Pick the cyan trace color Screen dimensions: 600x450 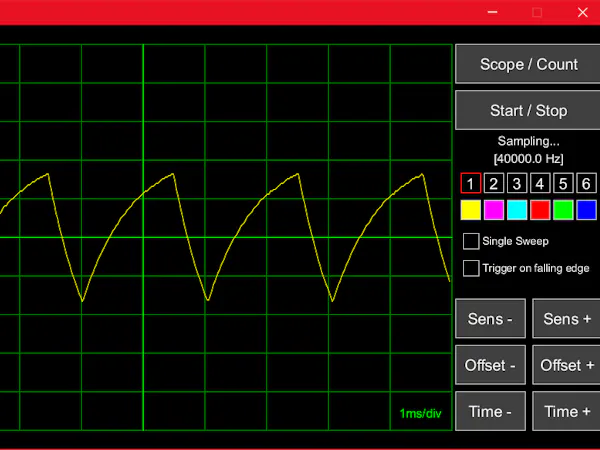click(517, 210)
